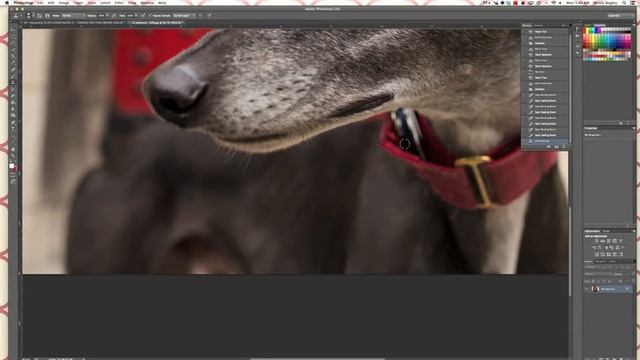
Task: Toggle ignore adjustment layers when cloning
Action: (200, 16)
